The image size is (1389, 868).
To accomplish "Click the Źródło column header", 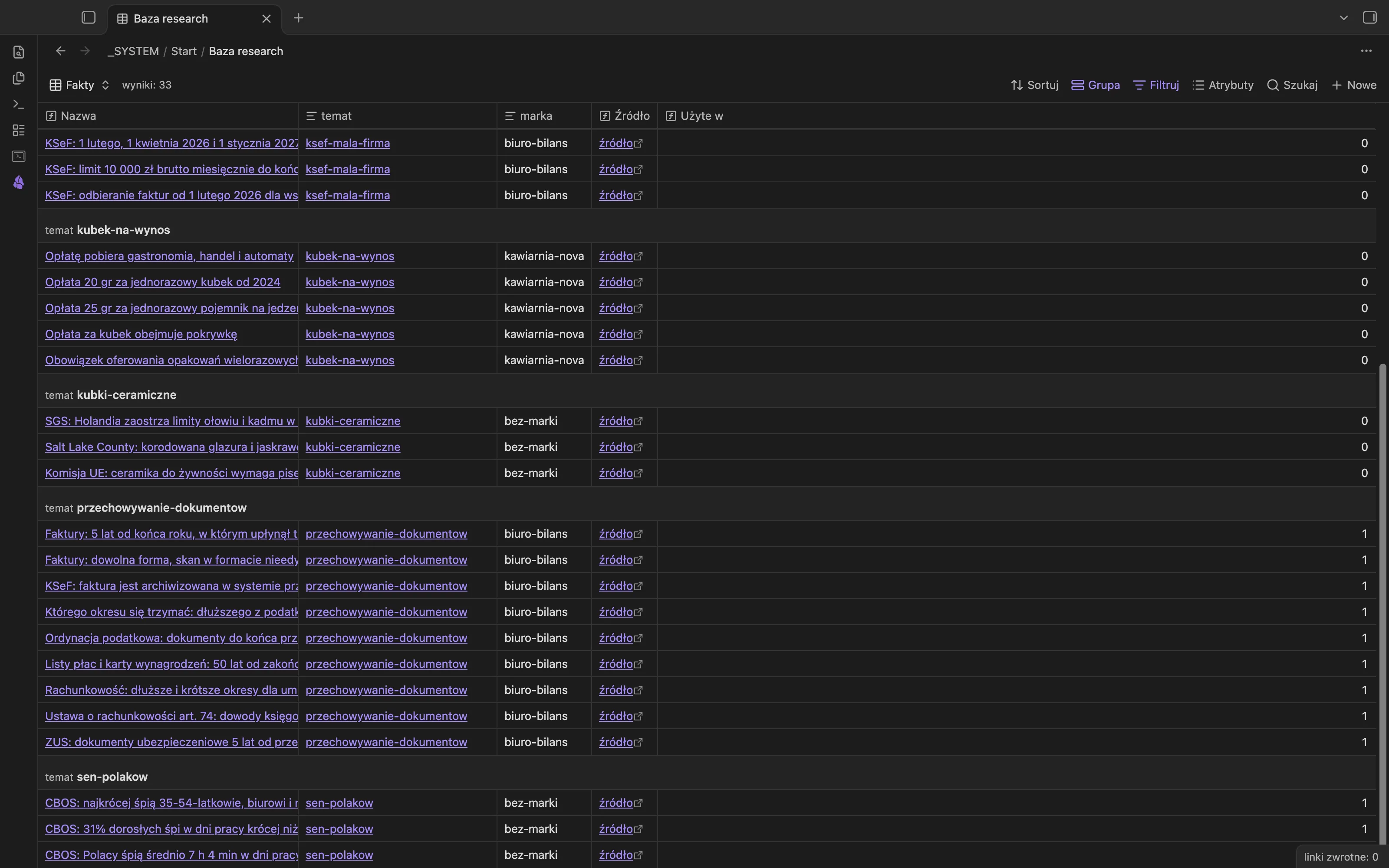I will point(625,116).
